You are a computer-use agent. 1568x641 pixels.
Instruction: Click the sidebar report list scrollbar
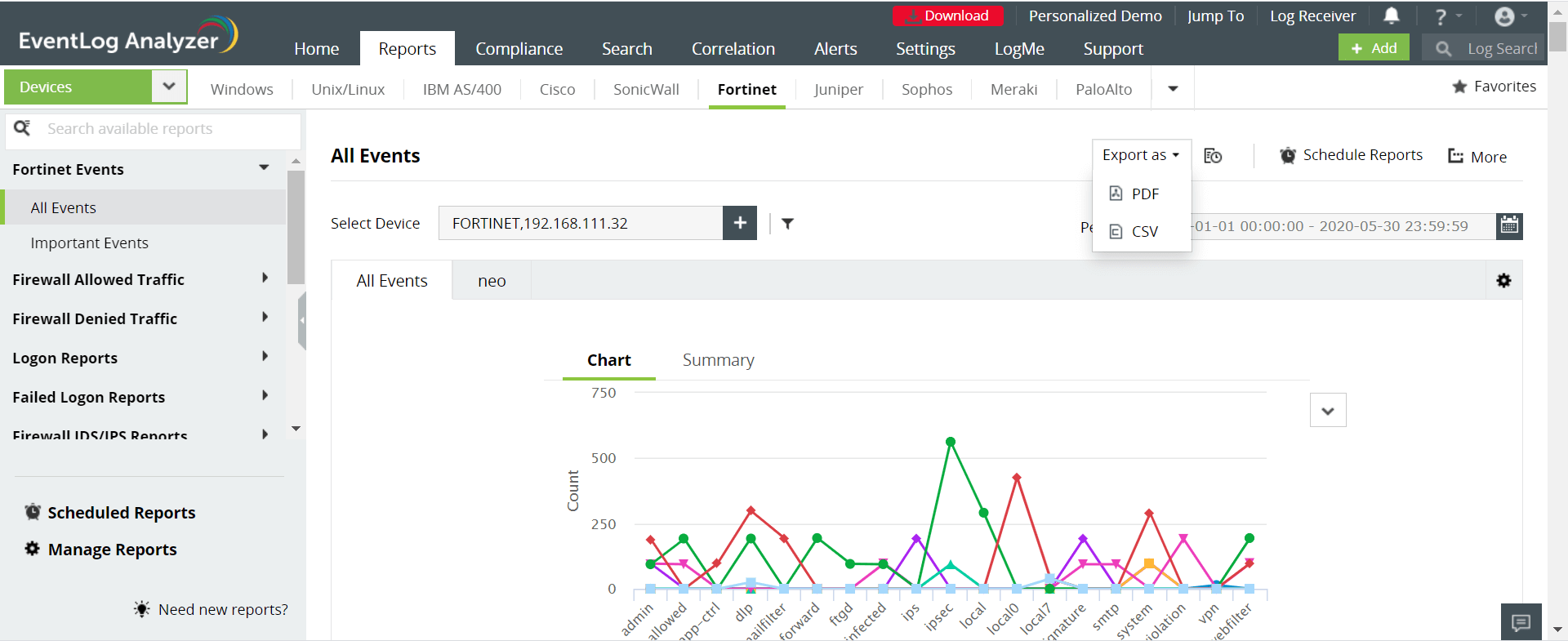[296, 227]
